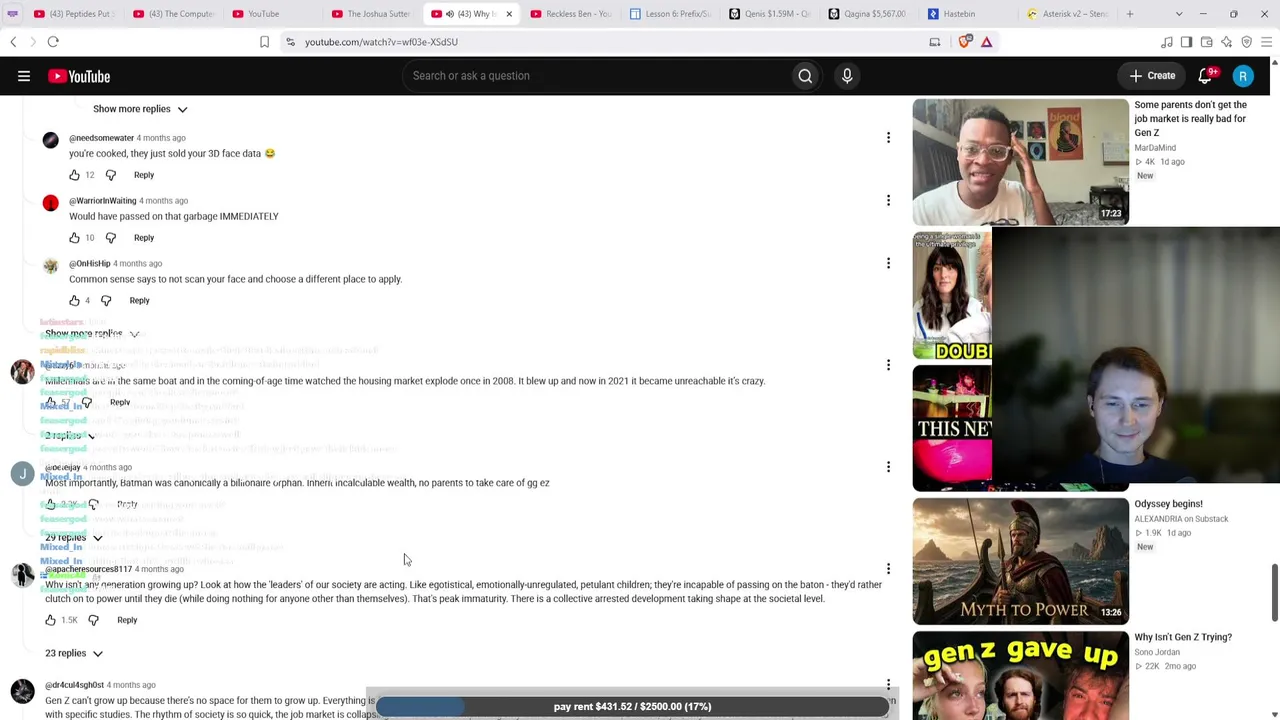Like the @WarriorInWaiting comment
Screen dimensions: 1280x720
point(74,238)
